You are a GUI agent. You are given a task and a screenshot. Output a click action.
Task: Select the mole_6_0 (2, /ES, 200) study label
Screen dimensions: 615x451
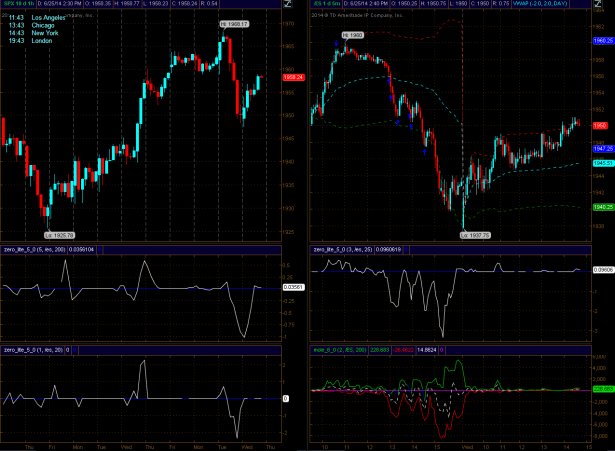(x=340, y=350)
